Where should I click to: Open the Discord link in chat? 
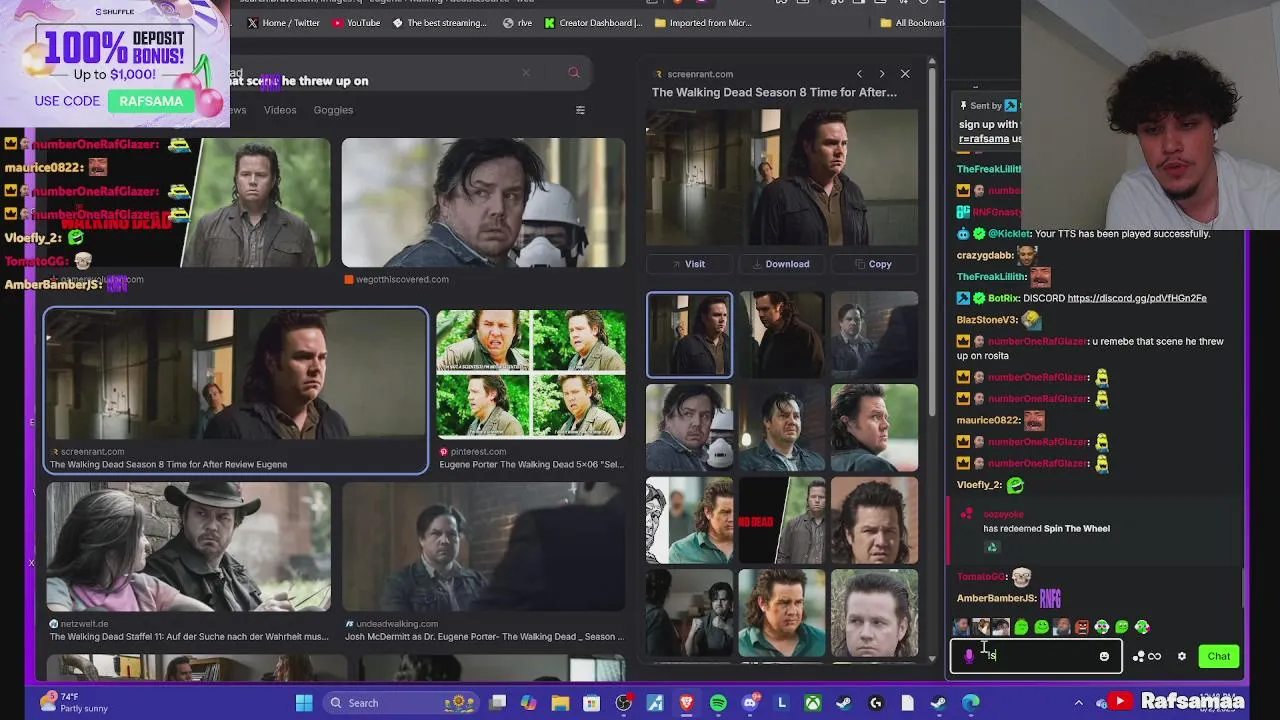coord(1137,298)
